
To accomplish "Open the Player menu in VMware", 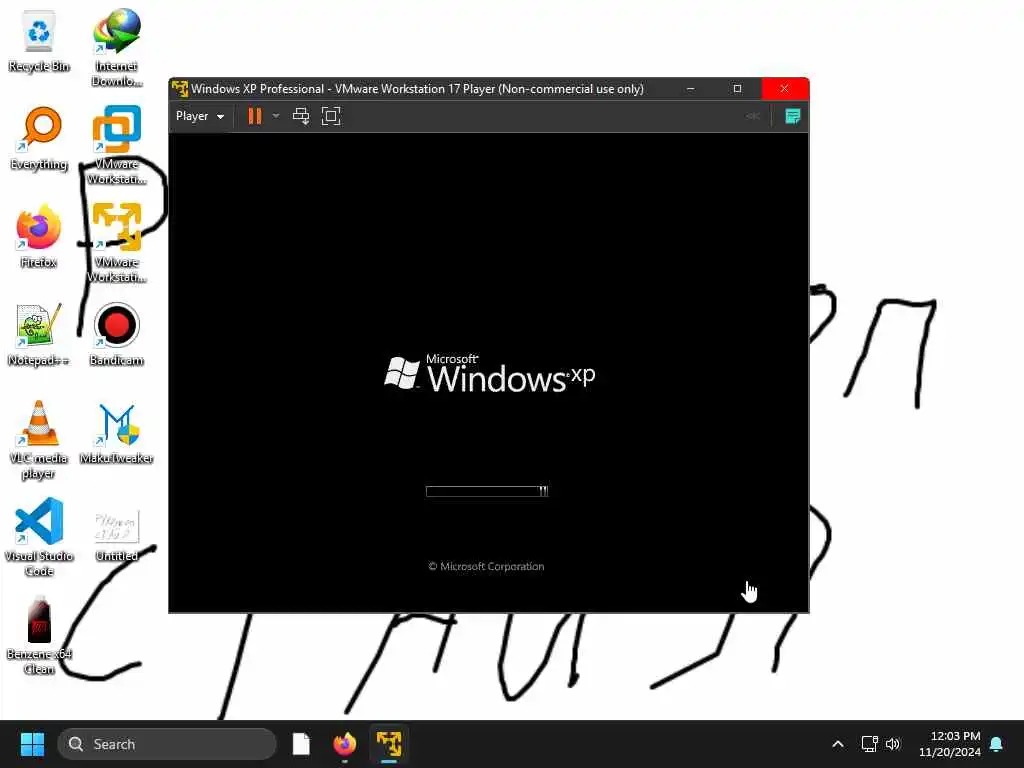I will (x=200, y=116).
